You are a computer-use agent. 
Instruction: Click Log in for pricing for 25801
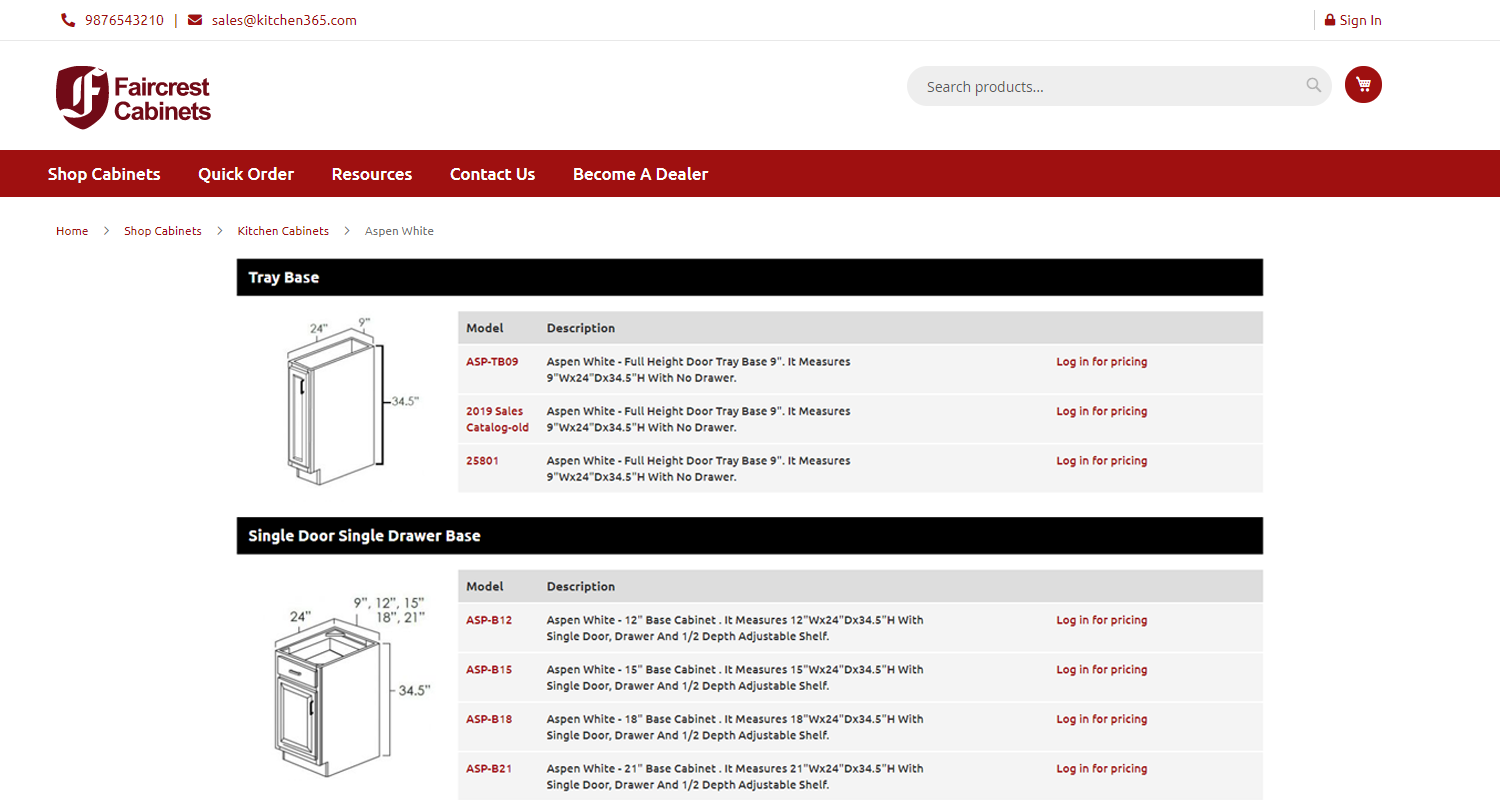[1102, 461]
